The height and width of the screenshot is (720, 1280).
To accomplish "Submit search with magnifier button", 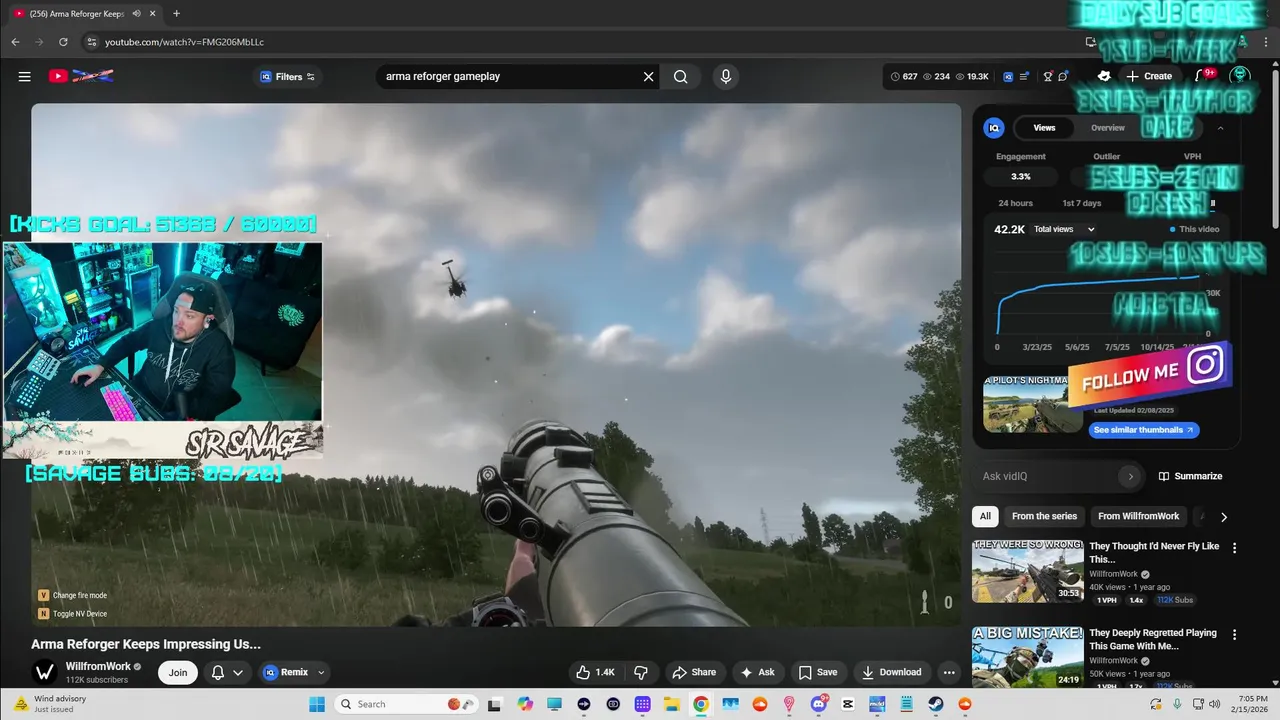I will click(681, 76).
